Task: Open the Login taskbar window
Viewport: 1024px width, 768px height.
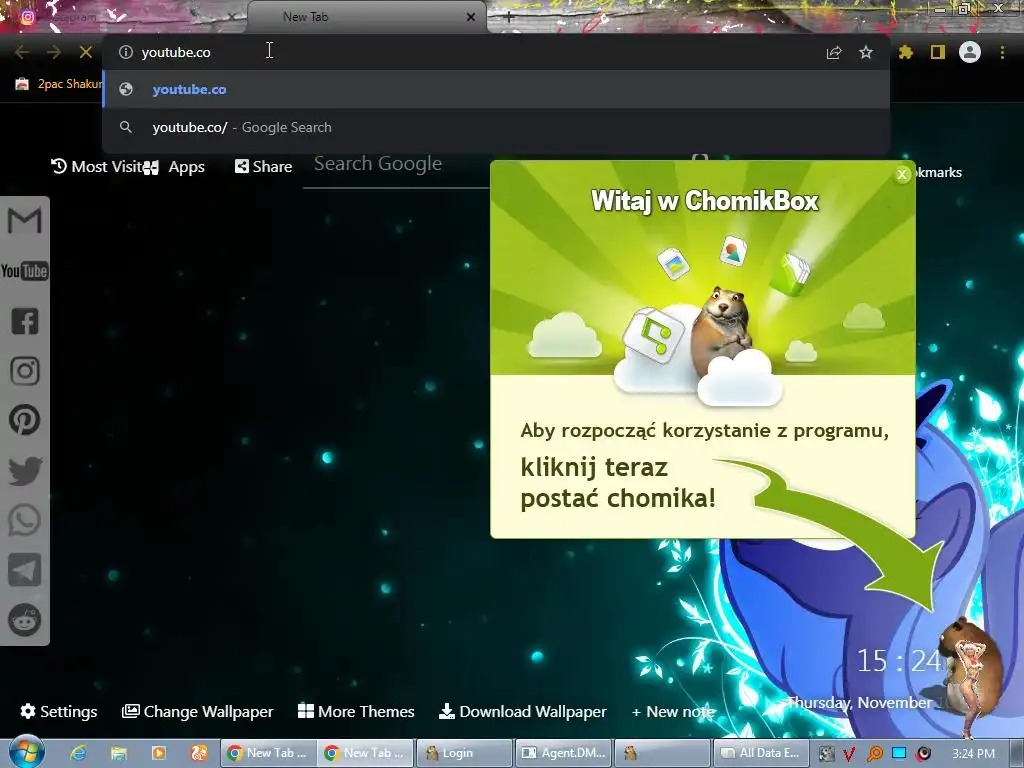Action: coord(464,753)
